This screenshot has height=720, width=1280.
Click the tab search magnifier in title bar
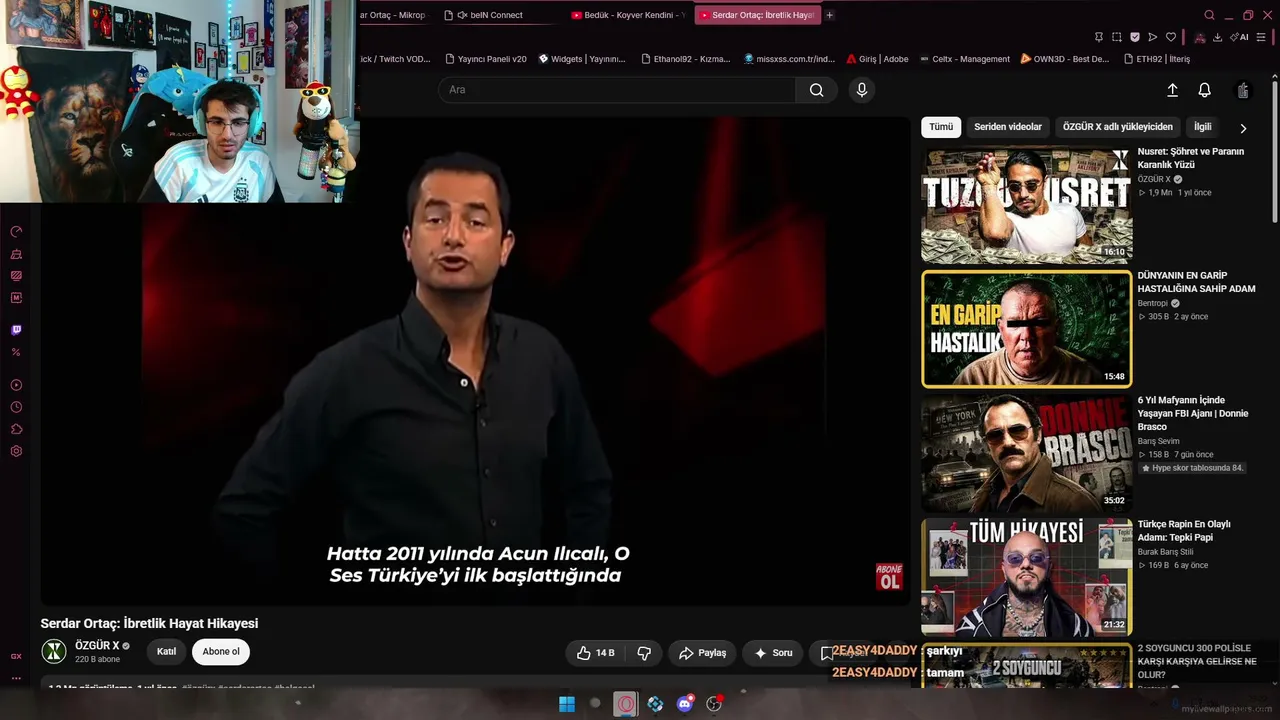click(x=1209, y=15)
